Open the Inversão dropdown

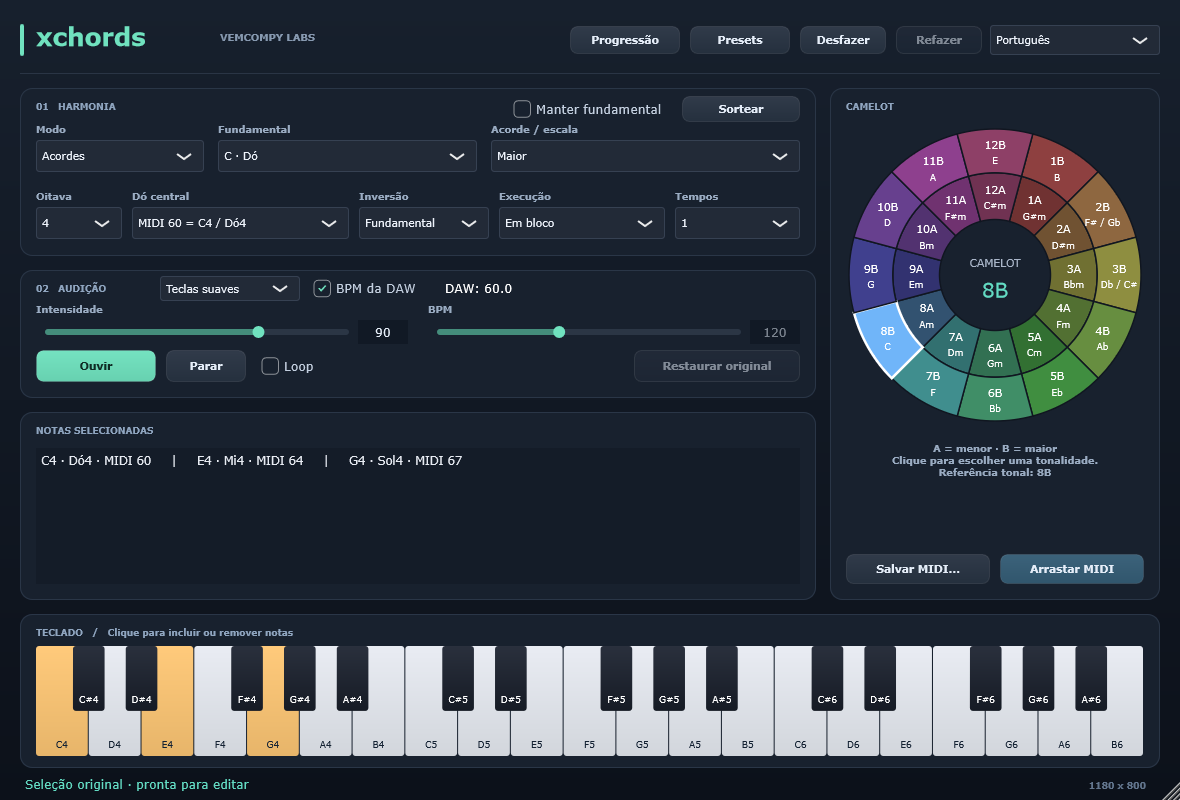tap(424, 223)
